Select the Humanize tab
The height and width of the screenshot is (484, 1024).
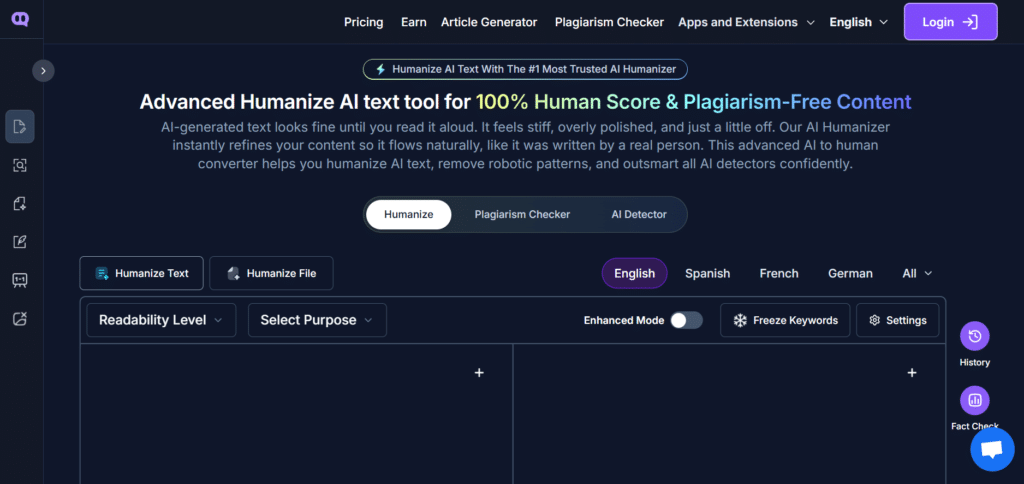coord(409,214)
